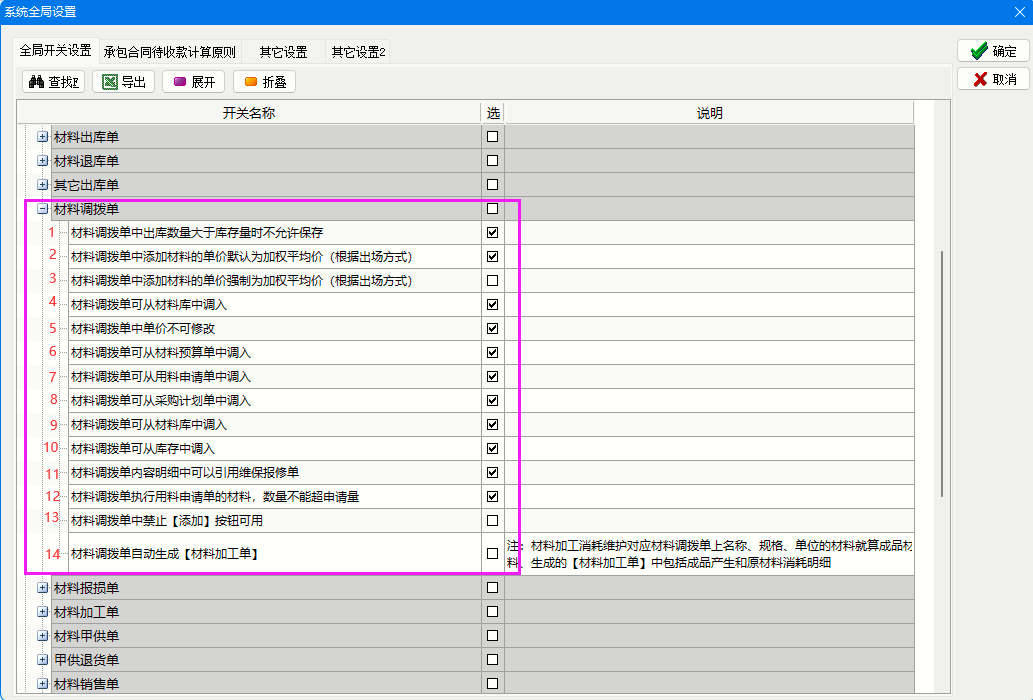
Task: Click the 查找 binoculars search button
Action: point(54,82)
